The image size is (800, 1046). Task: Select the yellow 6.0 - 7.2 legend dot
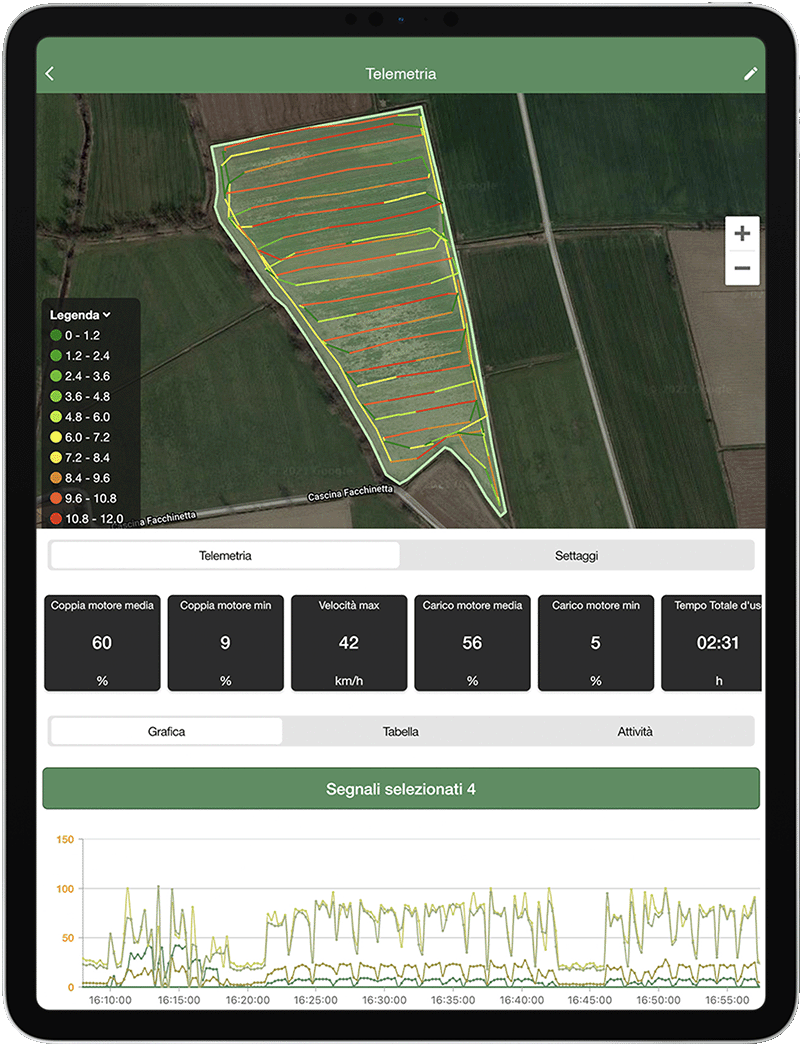[58, 437]
